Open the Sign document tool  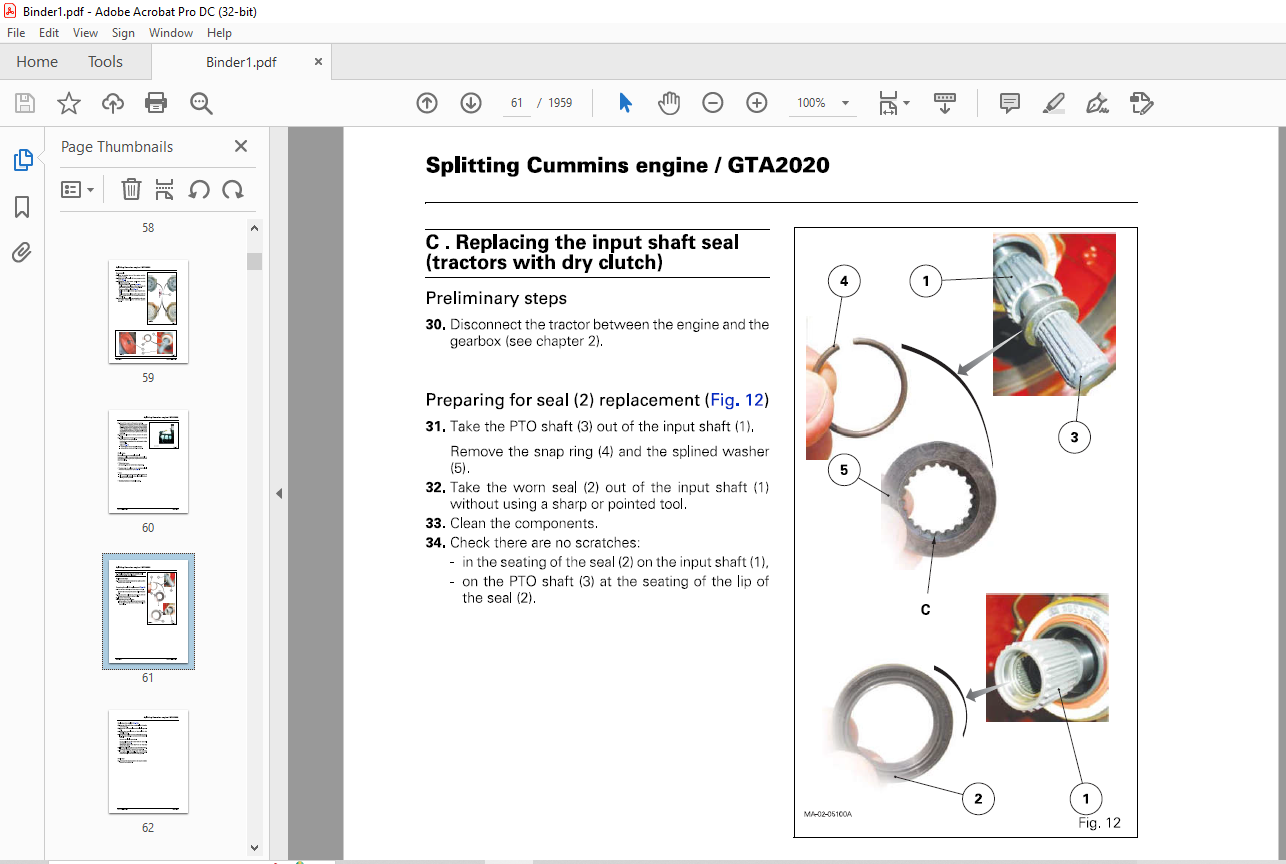point(1097,103)
